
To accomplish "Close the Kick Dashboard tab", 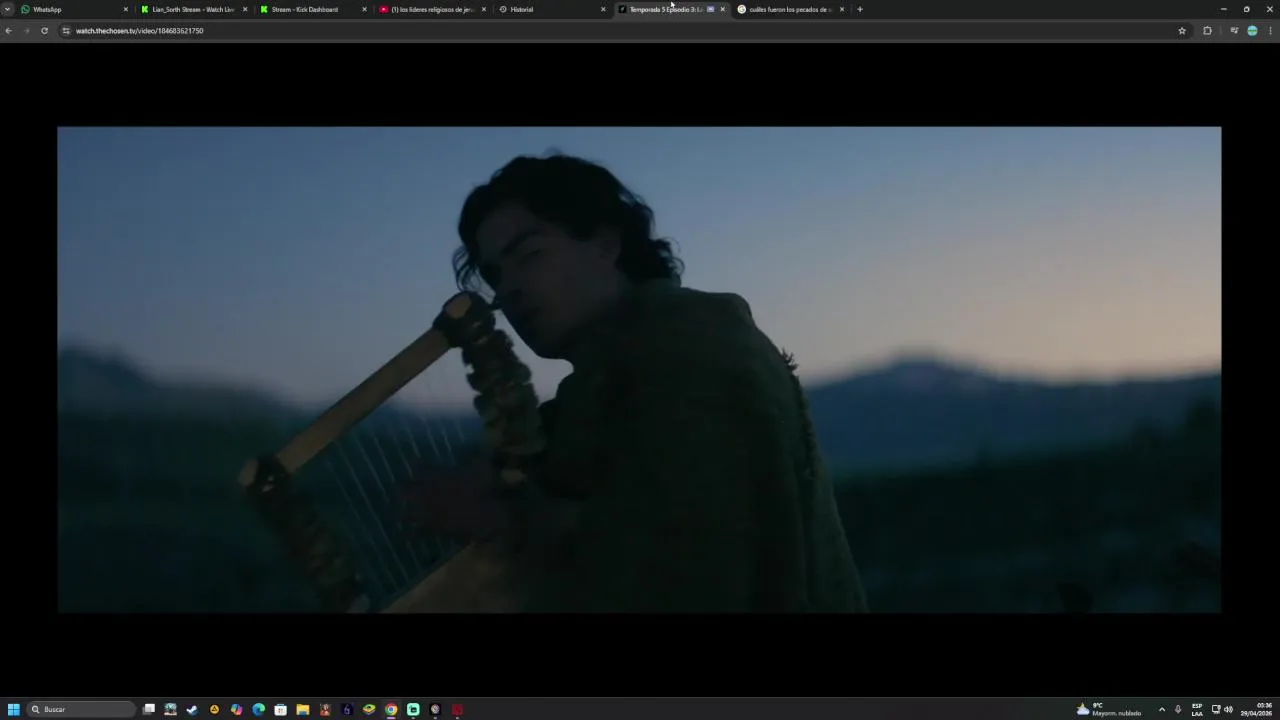I will (364, 9).
